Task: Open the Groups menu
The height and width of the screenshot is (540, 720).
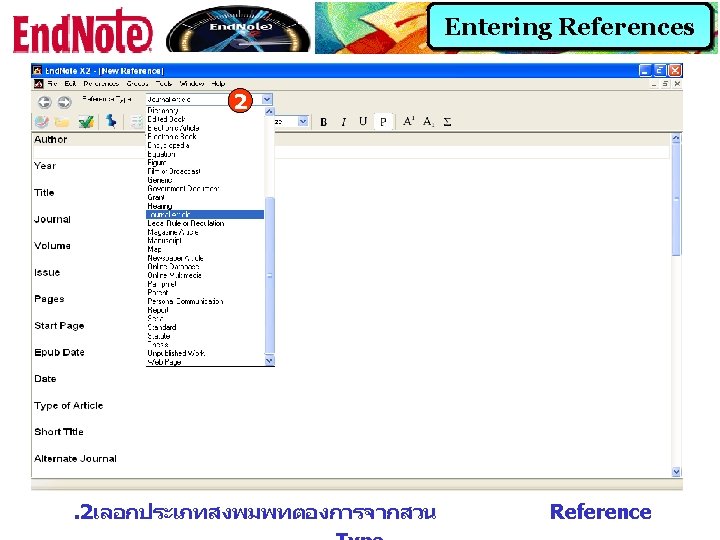Action: (137, 84)
